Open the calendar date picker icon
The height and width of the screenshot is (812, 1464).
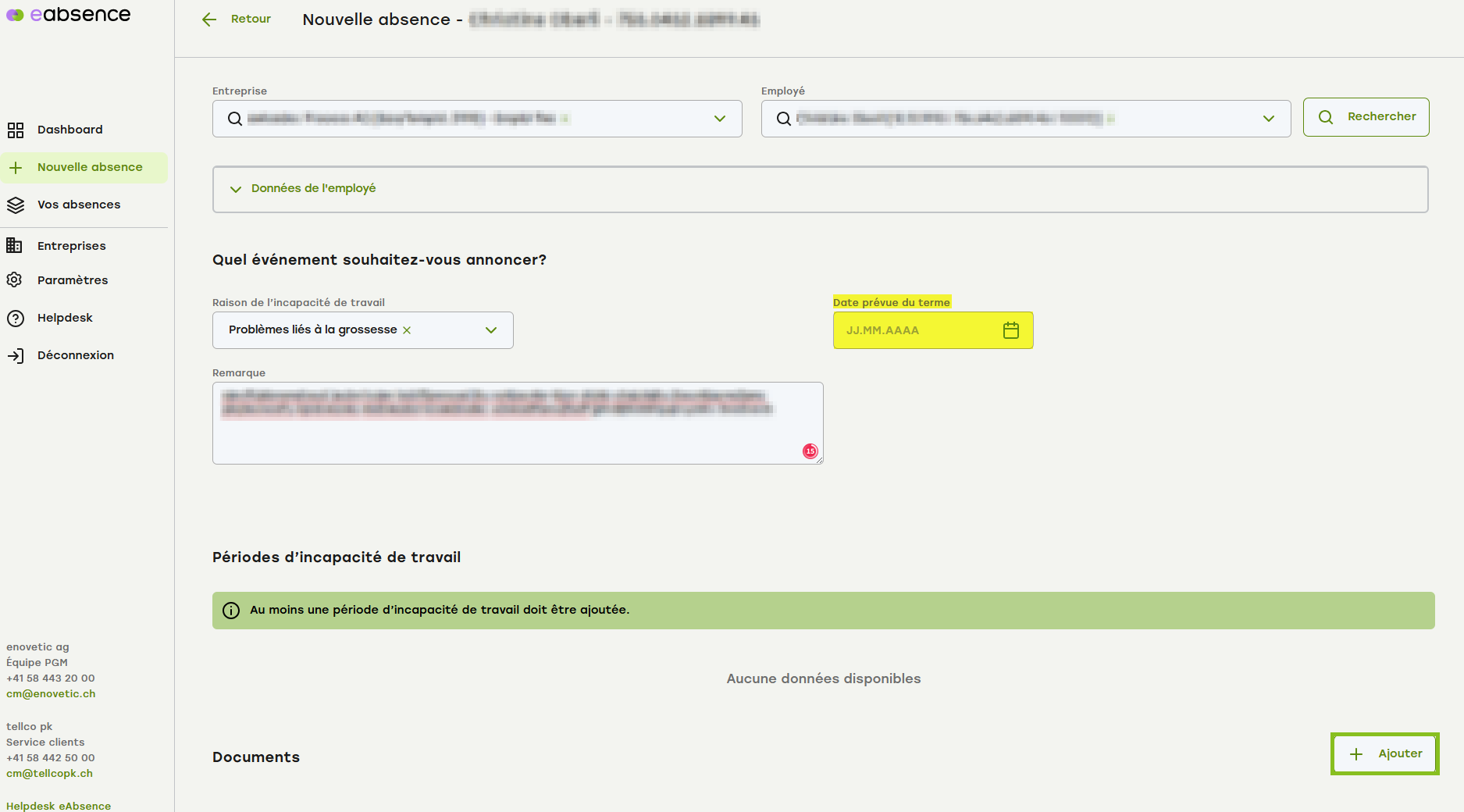[1010, 330]
